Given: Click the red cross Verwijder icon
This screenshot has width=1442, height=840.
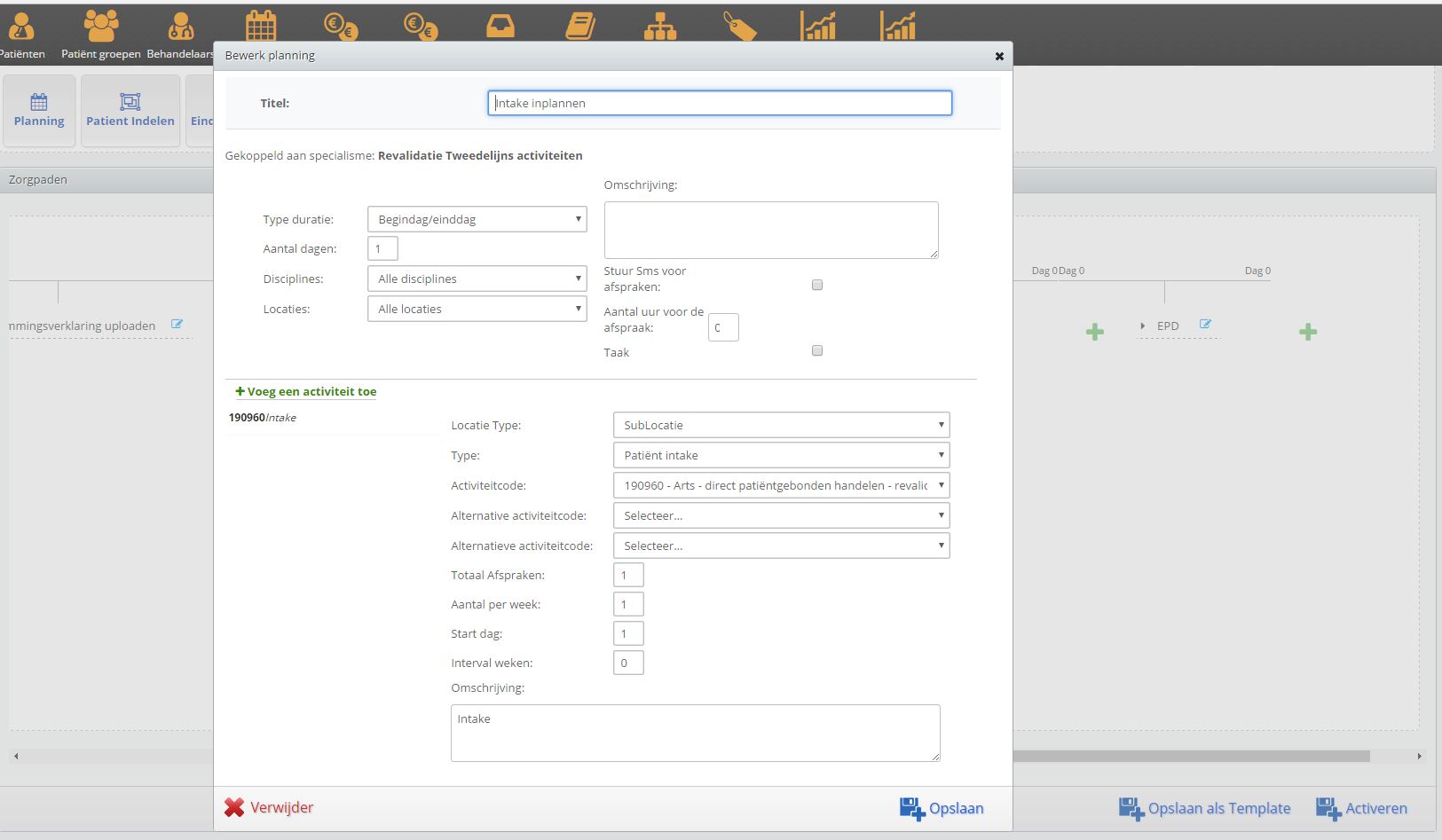Looking at the screenshot, I should point(234,807).
